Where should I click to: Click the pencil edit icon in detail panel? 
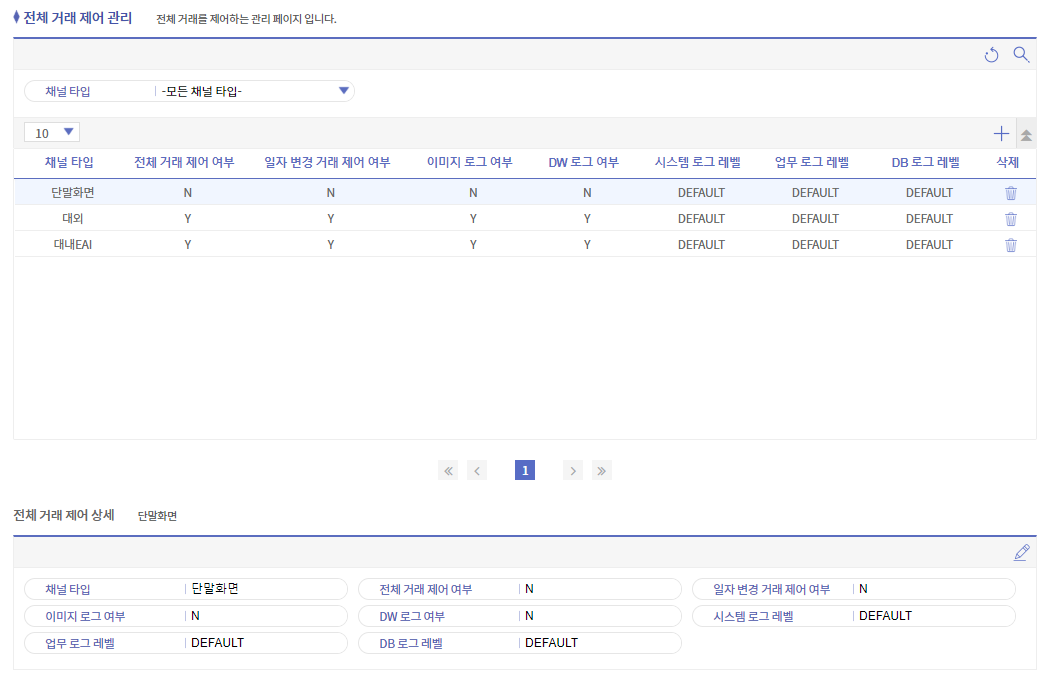(x=1022, y=553)
